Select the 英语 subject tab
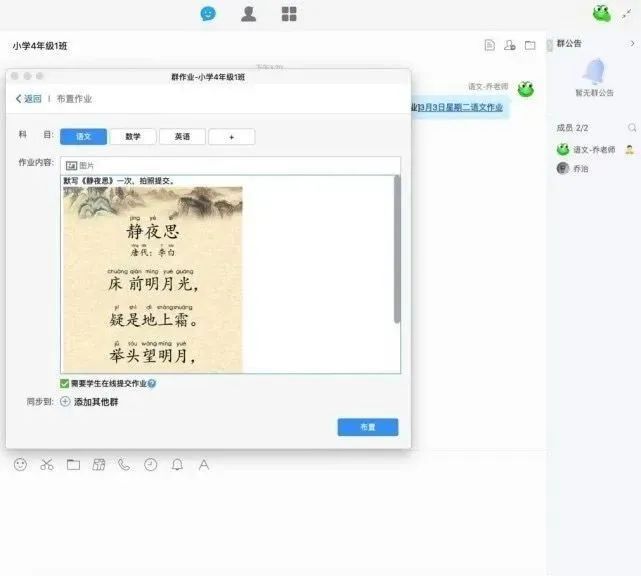 [x=182, y=137]
